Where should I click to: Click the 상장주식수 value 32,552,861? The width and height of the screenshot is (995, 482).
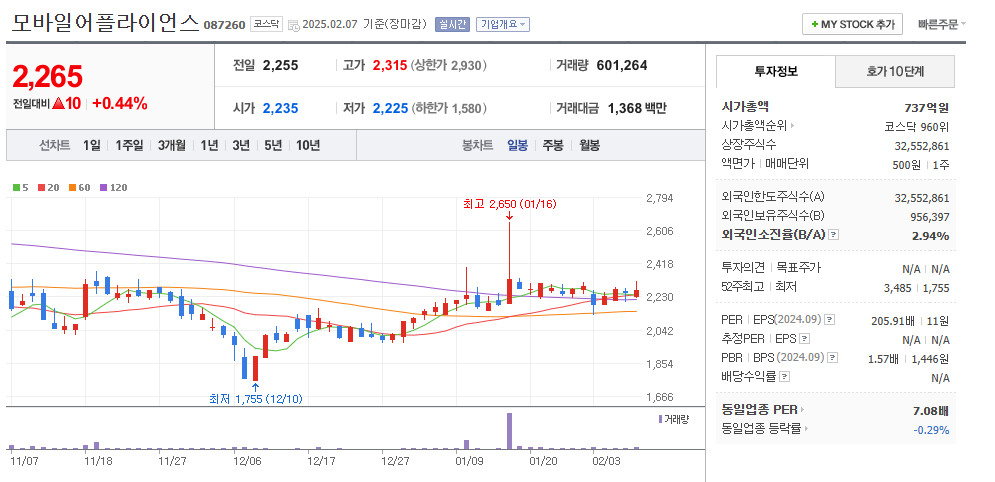pos(922,146)
